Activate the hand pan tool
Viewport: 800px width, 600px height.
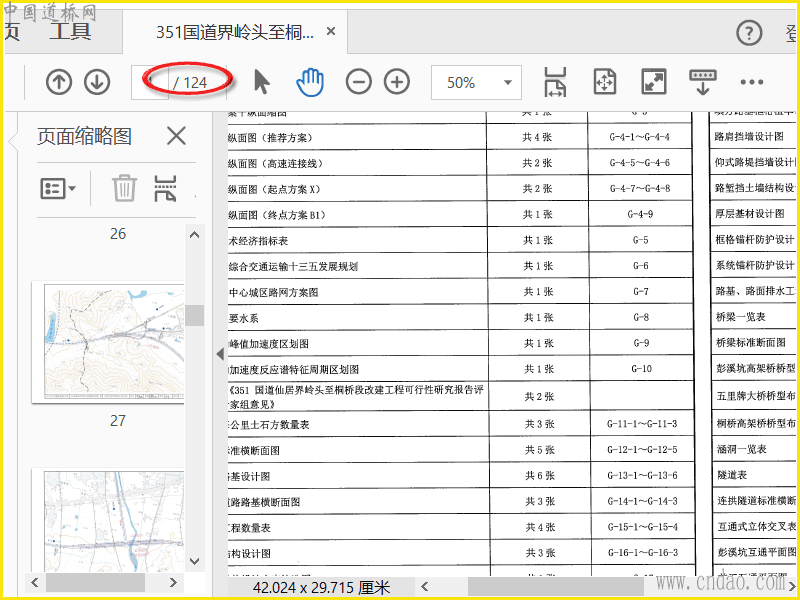tap(310, 82)
